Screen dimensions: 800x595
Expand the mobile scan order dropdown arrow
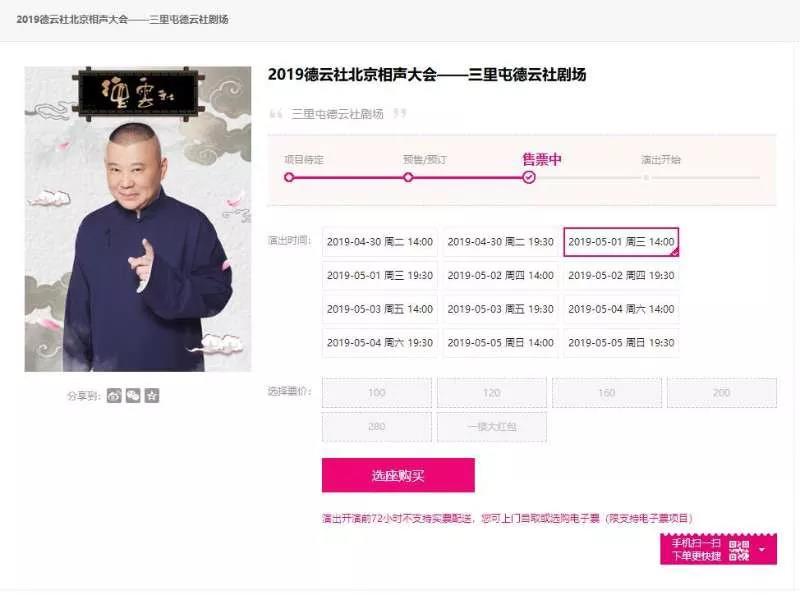pos(763,550)
